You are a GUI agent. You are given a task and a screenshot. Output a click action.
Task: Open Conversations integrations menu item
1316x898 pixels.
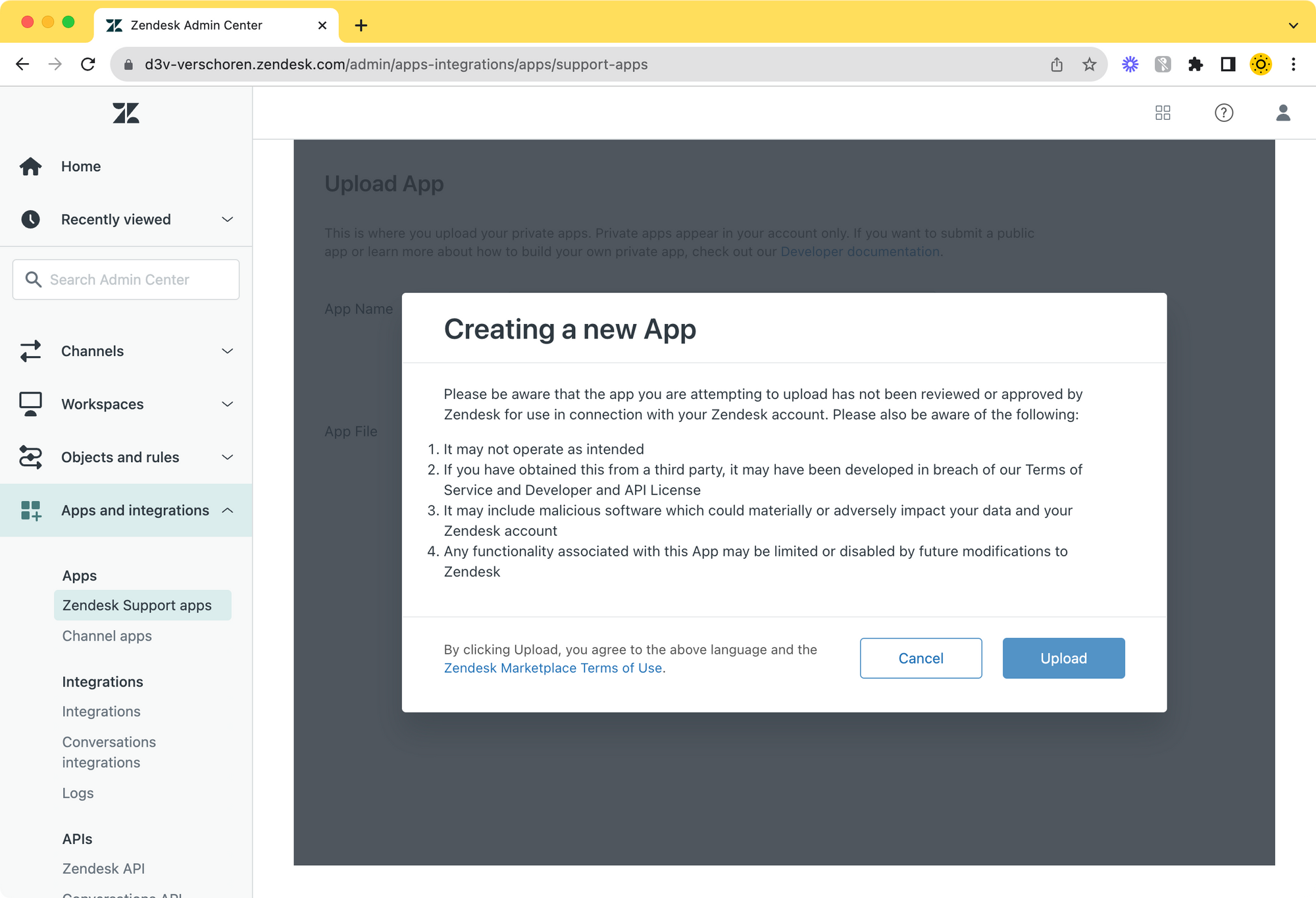click(109, 752)
